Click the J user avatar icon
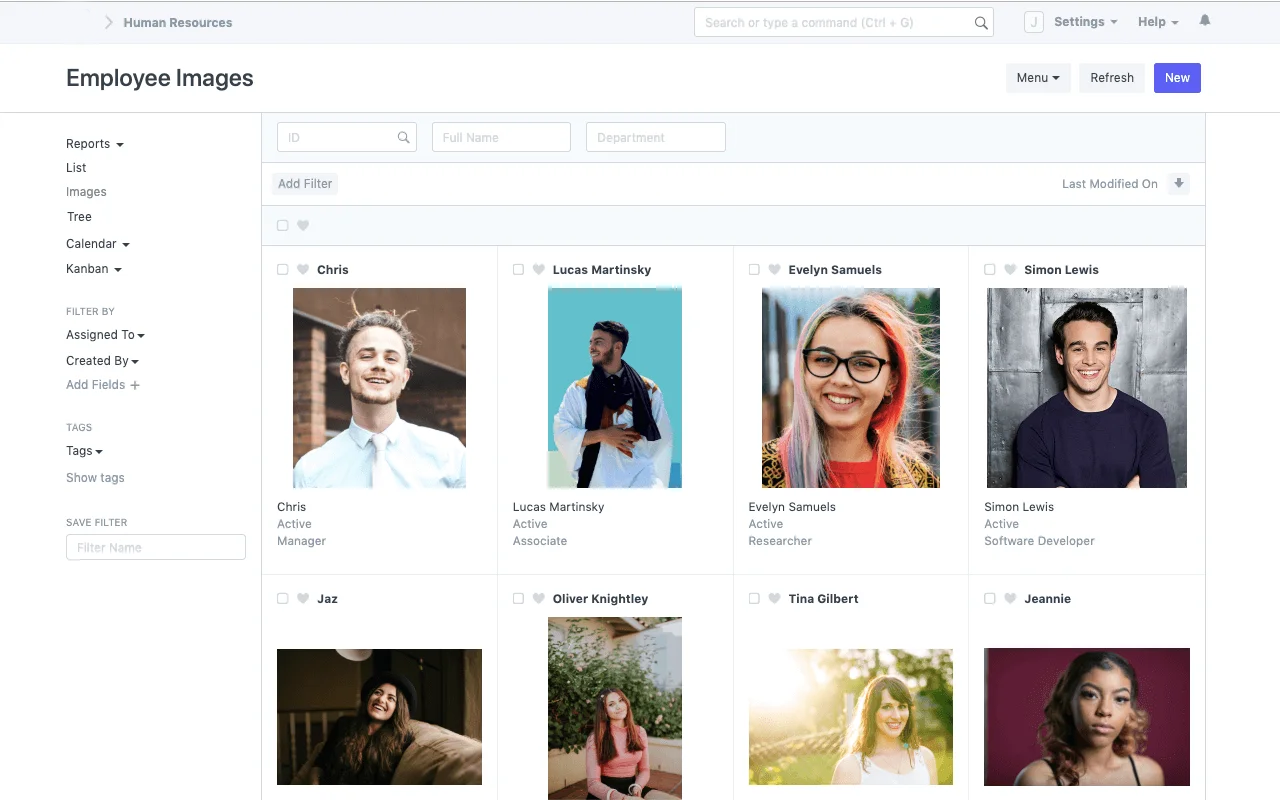The width and height of the screenshot is (1280, 800). (x=1033, y=21)
